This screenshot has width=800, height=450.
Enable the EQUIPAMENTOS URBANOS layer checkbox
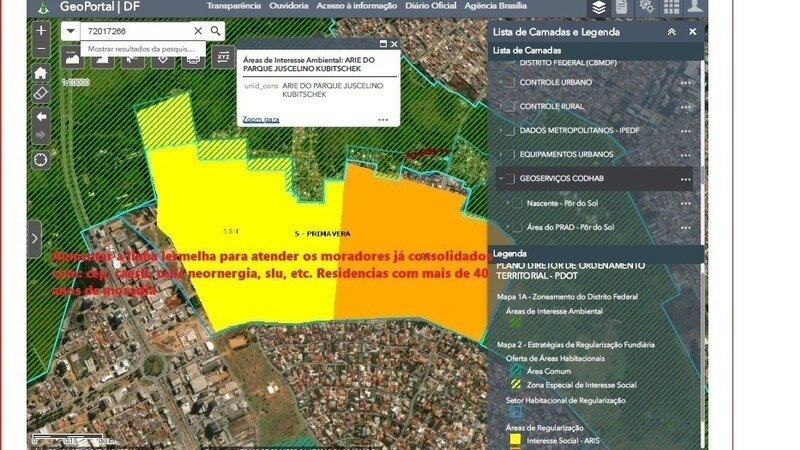pos(509,154)
